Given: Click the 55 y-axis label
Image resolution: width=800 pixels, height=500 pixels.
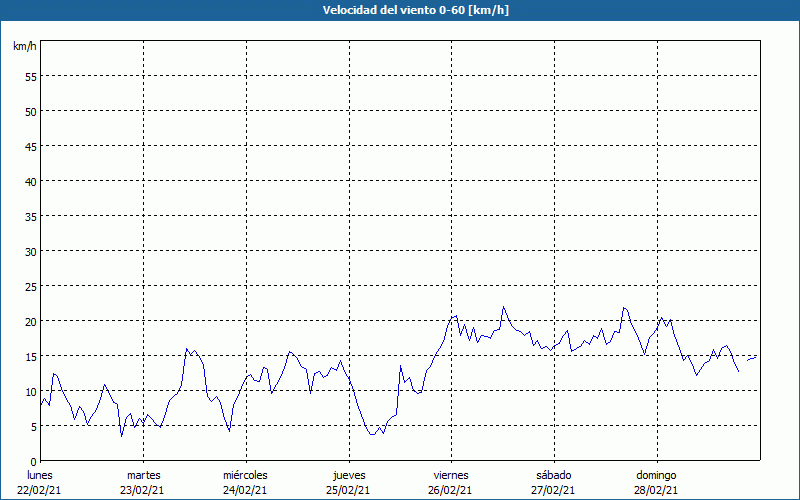Looking at the screenshot, I should 31,77.
